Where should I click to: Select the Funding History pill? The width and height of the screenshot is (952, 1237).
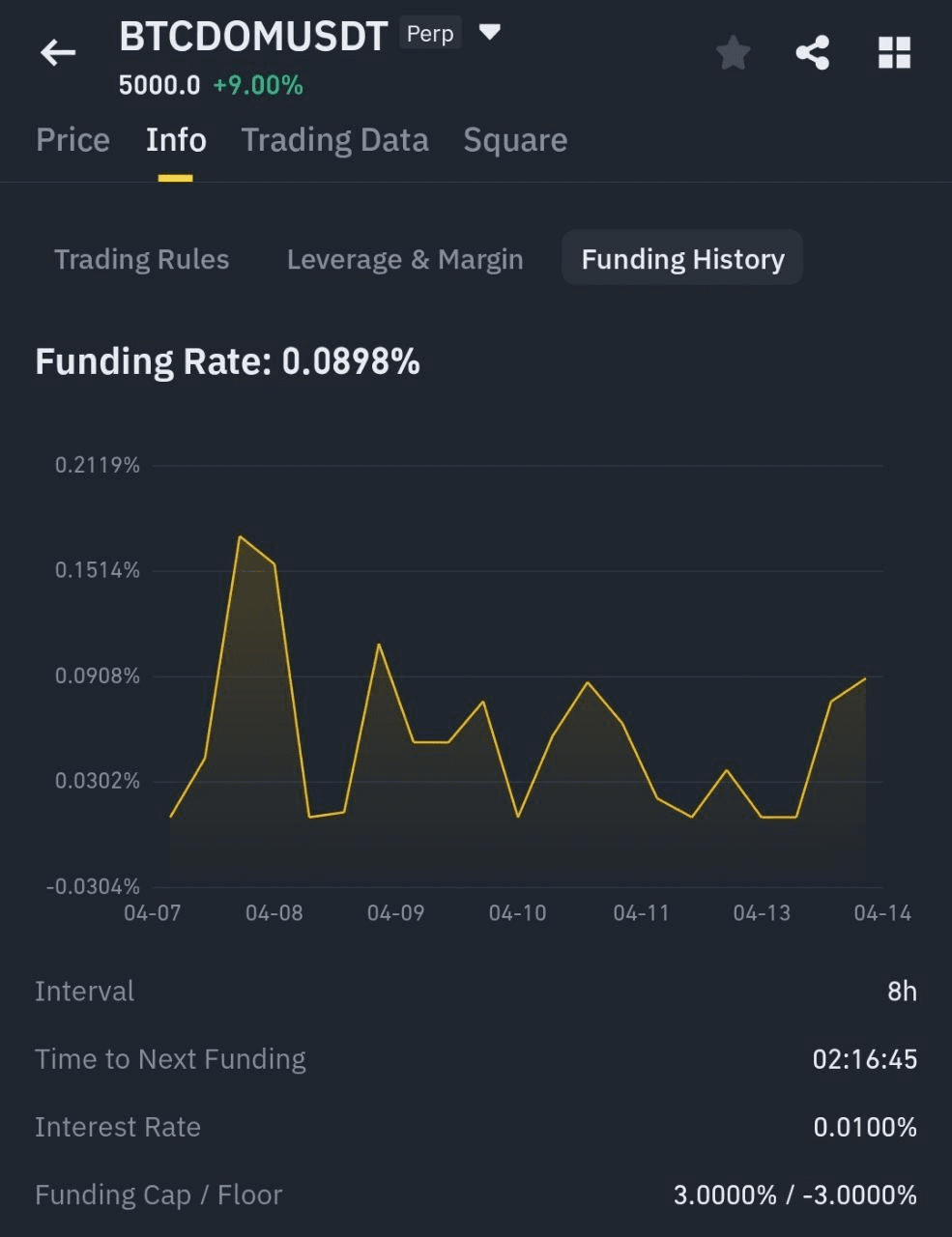click(682, 259)
